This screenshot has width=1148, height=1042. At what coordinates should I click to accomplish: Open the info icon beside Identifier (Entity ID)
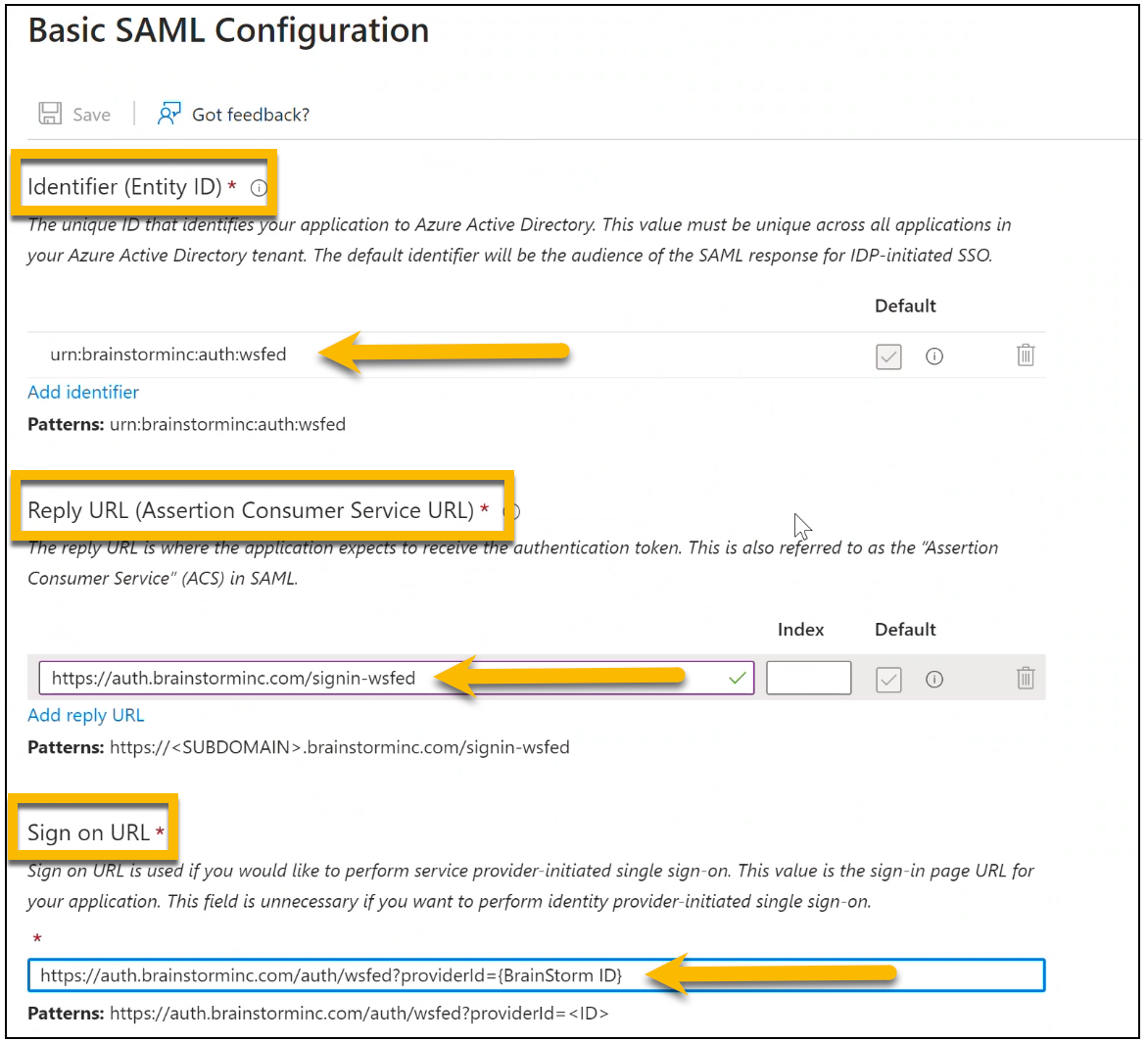(x=259, y=188)
